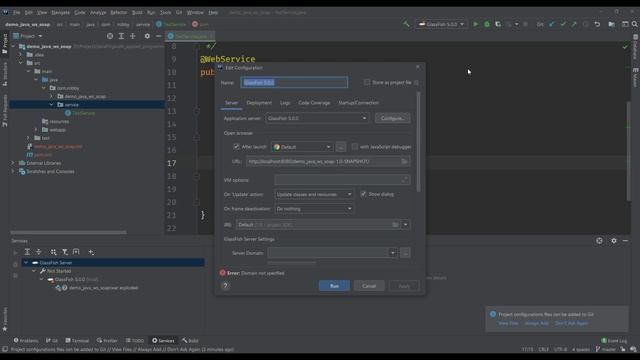Viewport: 640px width, 360px height.
Task: Click folder icon in JRE field
Action: pyautogui.click(x=395, y=224)
